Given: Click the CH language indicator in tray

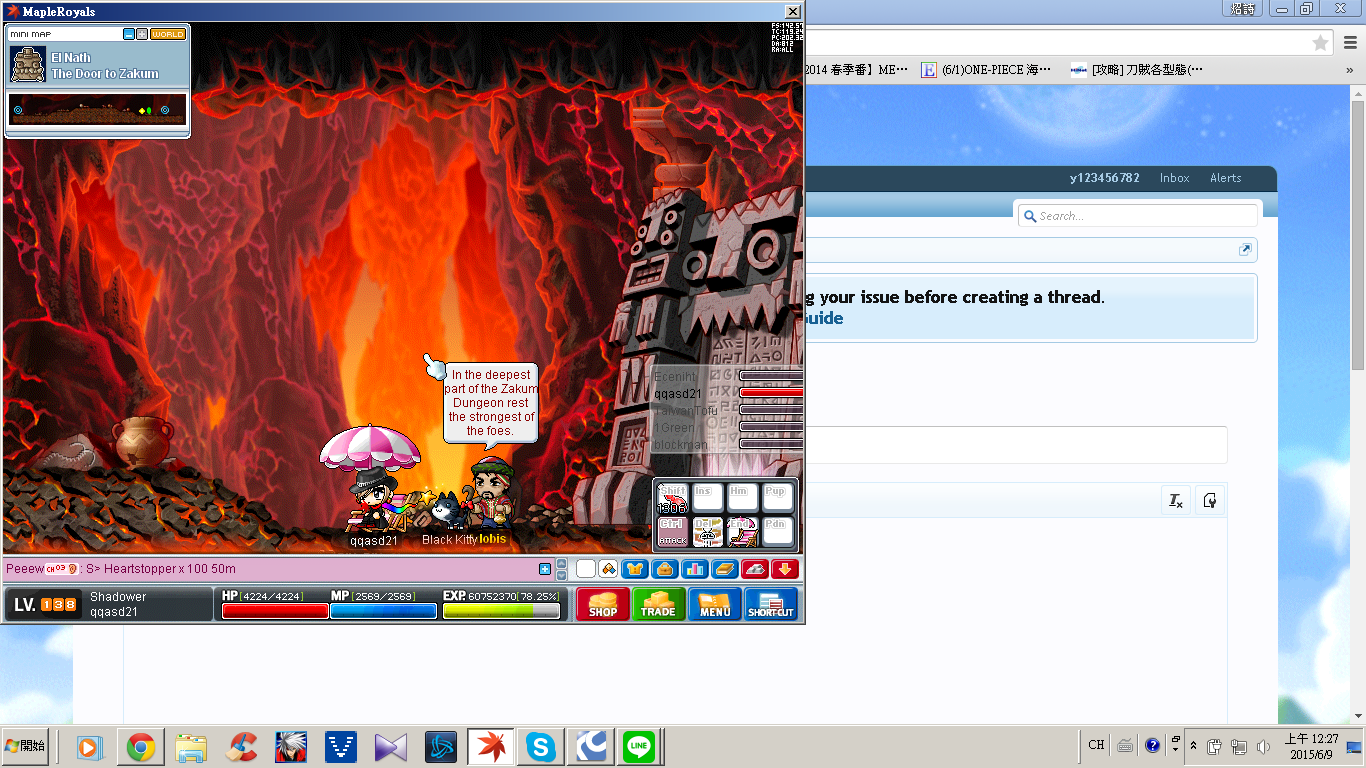Looking at the screenshot, I should pos(1096,745).
